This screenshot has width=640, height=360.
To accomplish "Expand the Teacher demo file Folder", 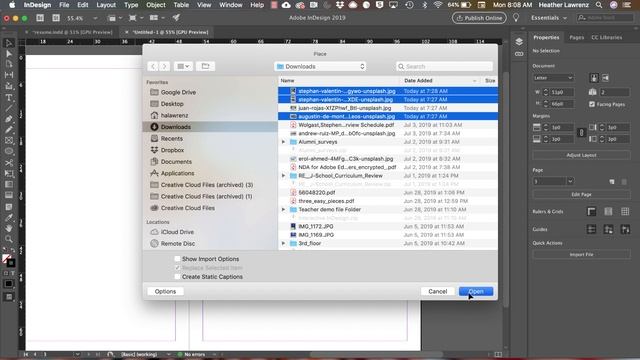I will [x=283, y=210].
